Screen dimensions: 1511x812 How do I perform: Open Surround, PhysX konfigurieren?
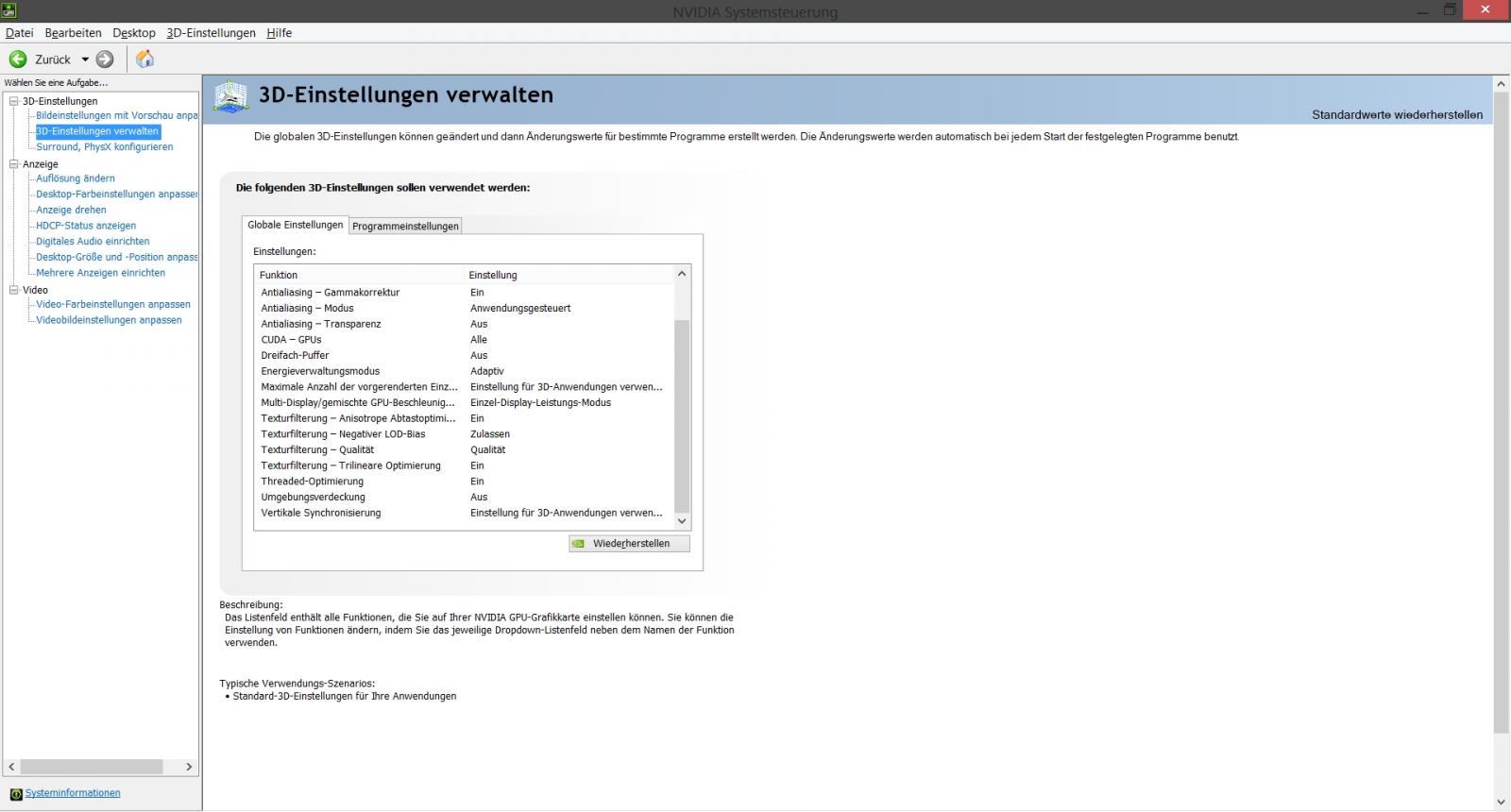click(x=105, y=147)
